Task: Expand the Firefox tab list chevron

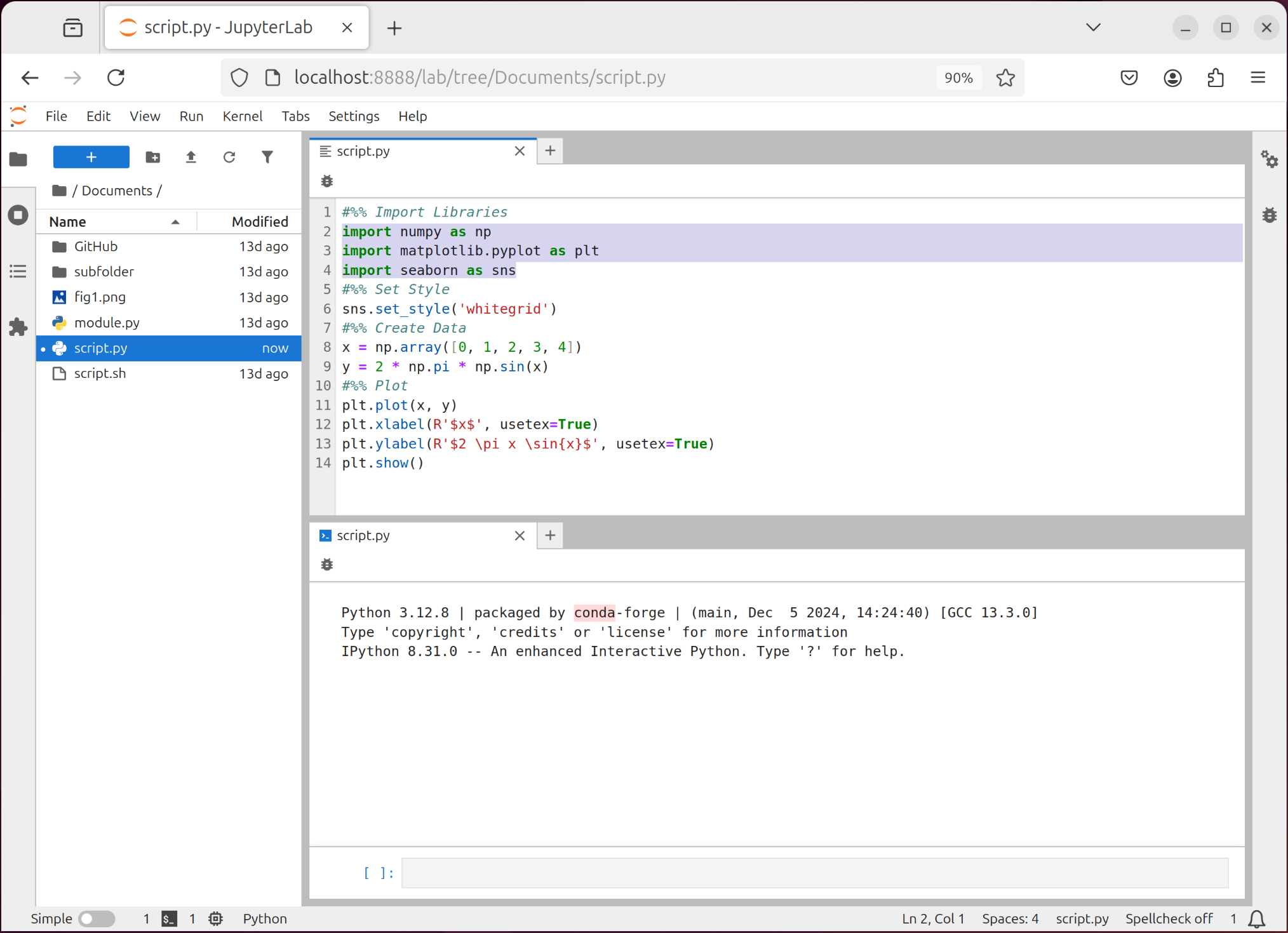Action: click(1093, 27)
